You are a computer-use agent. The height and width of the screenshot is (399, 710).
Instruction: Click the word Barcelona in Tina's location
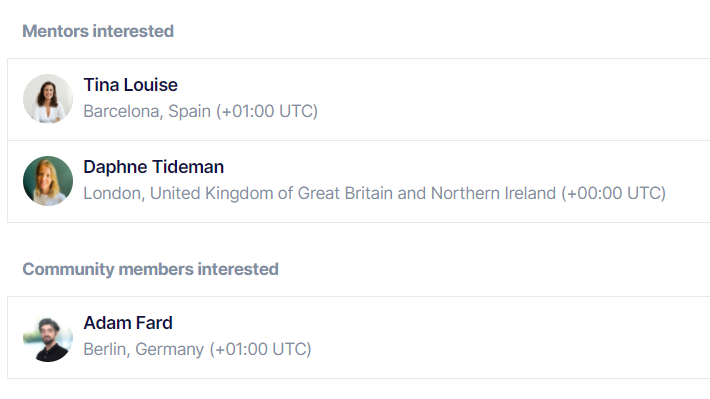point(123,111)
